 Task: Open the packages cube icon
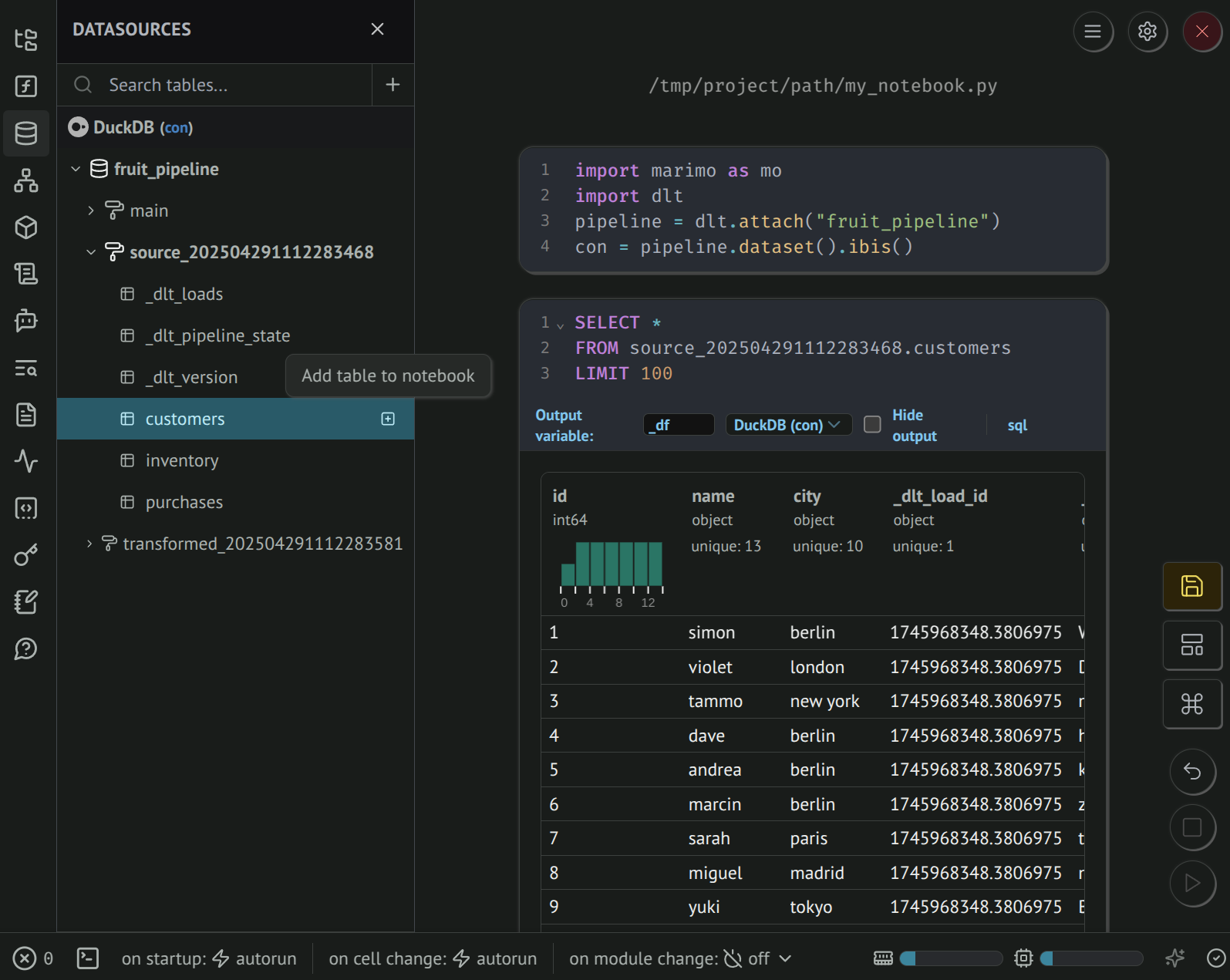(26, 227)
